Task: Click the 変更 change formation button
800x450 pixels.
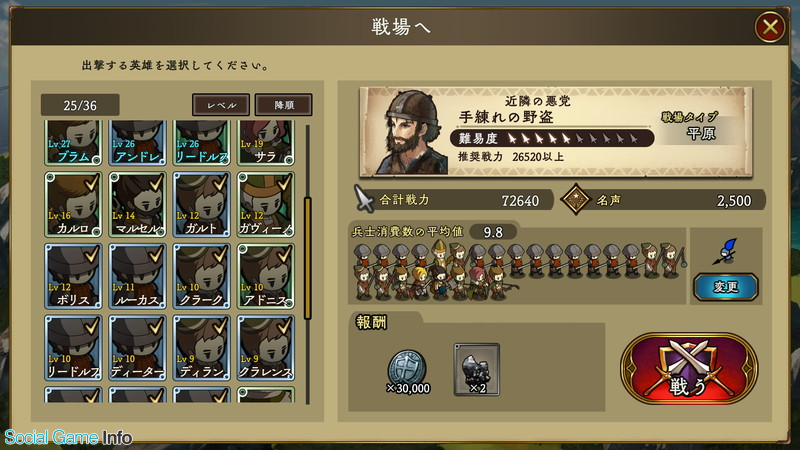Action: point(726,287)
